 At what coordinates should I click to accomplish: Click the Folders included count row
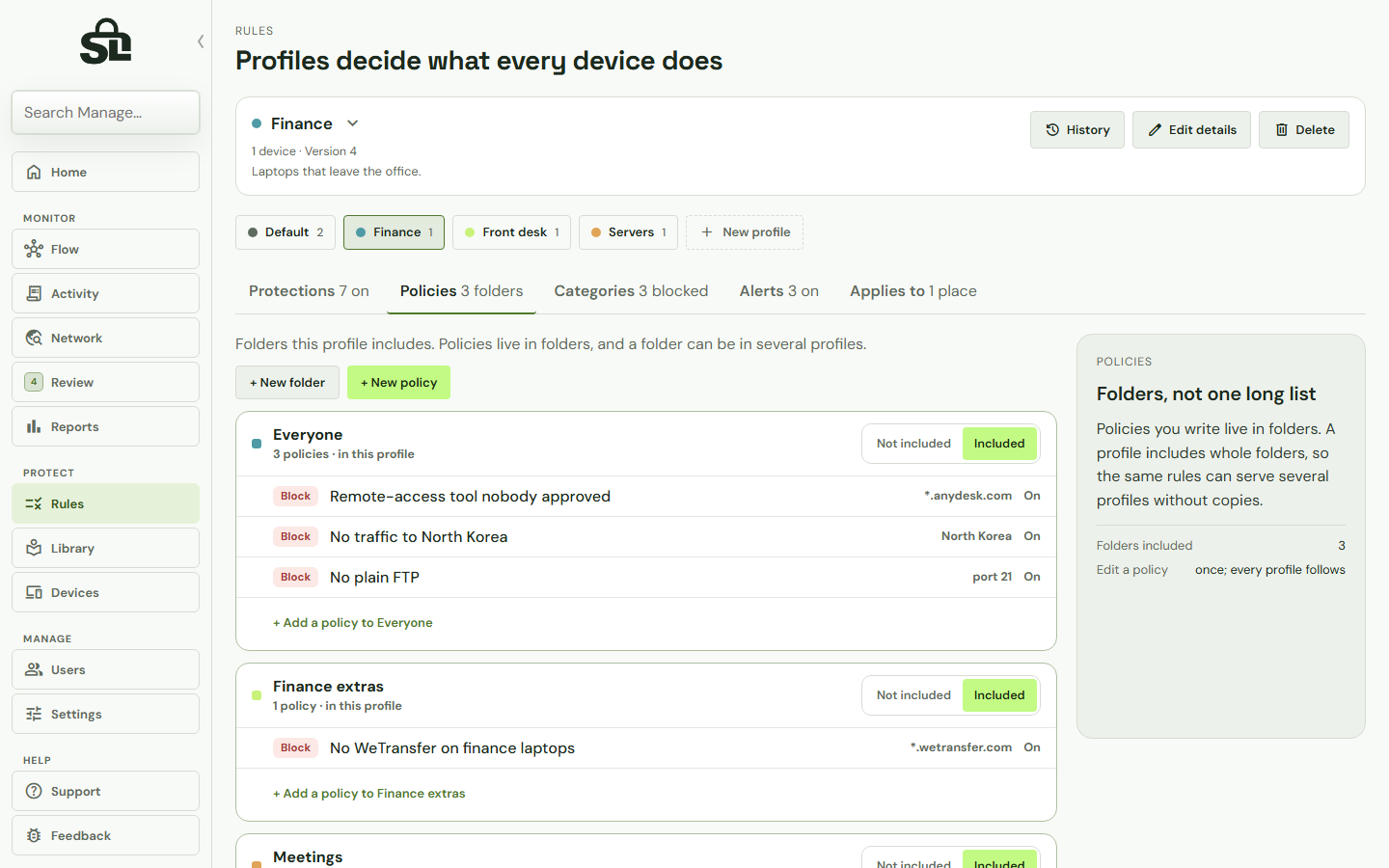click(1220, 546)
